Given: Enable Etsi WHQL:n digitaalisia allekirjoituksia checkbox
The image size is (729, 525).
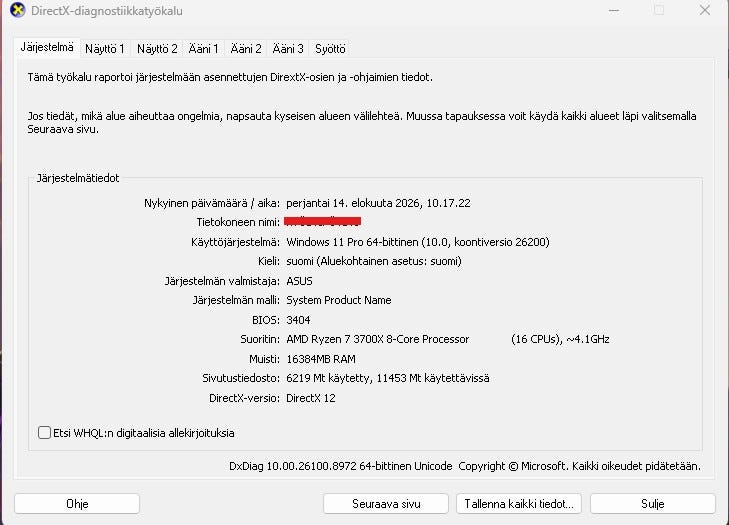Looking at the screenshot, I should click(44, 433).
